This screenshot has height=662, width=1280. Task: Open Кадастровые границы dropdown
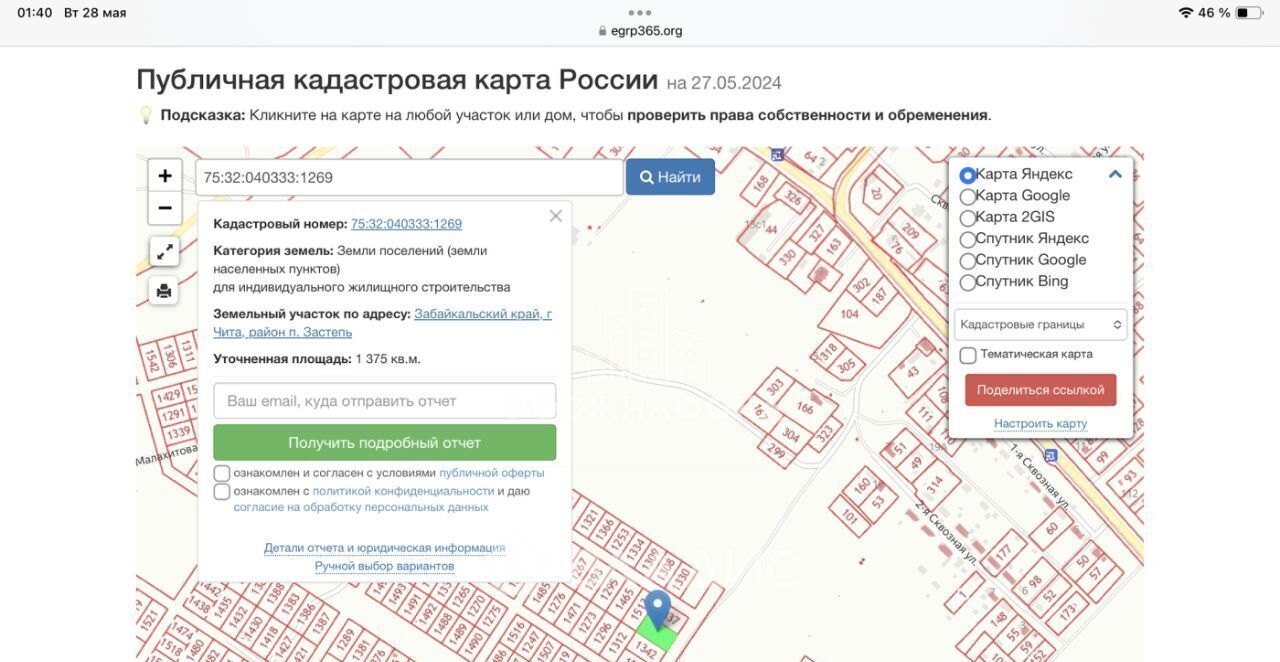[x=1040, y=325]
